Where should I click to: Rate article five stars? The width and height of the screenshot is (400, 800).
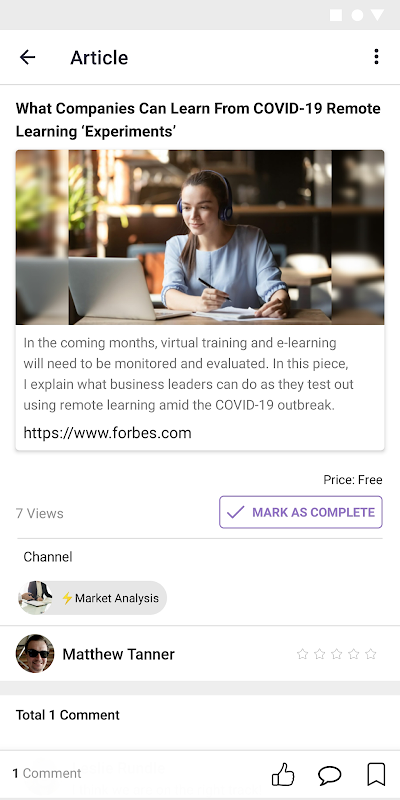371,654
